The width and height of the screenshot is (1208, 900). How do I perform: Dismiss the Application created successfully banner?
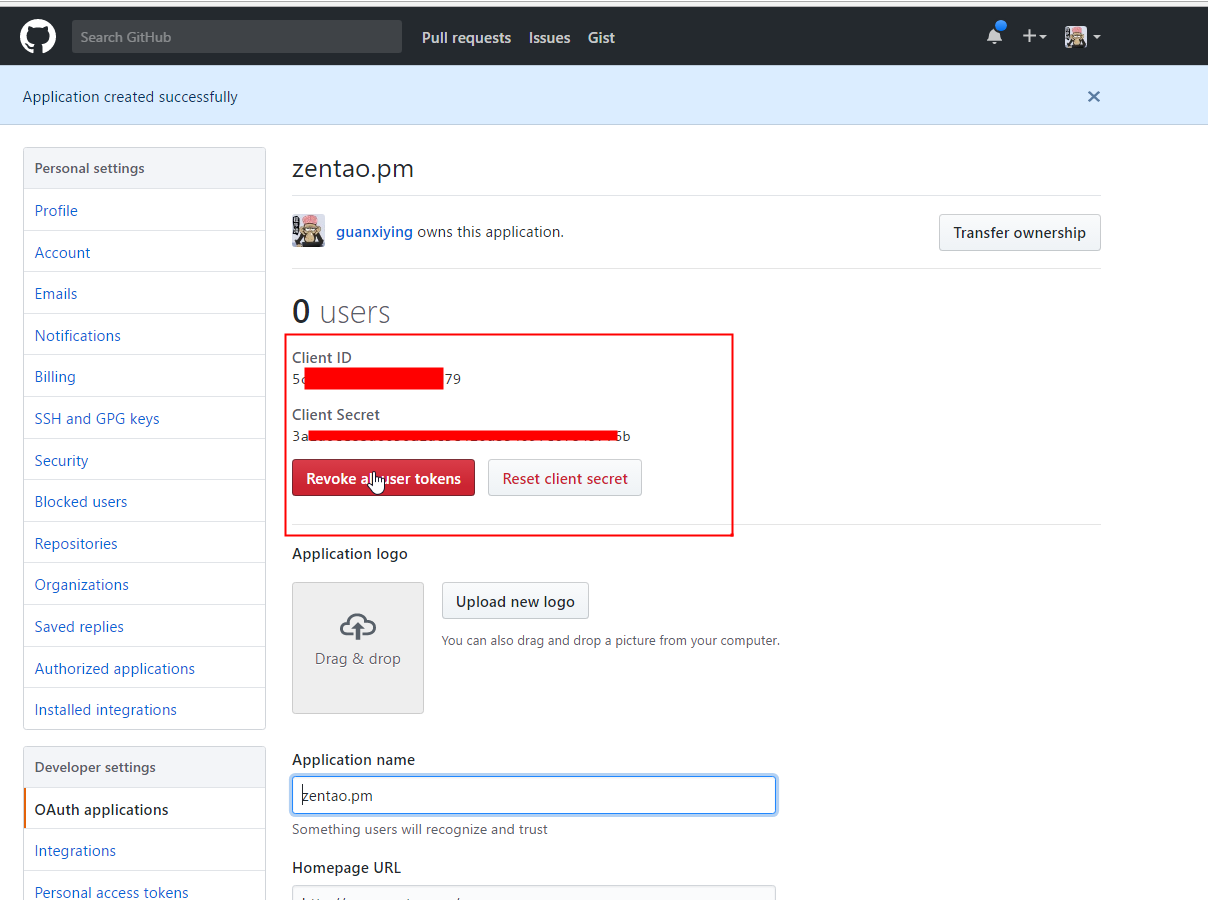tap(1093, 97)
